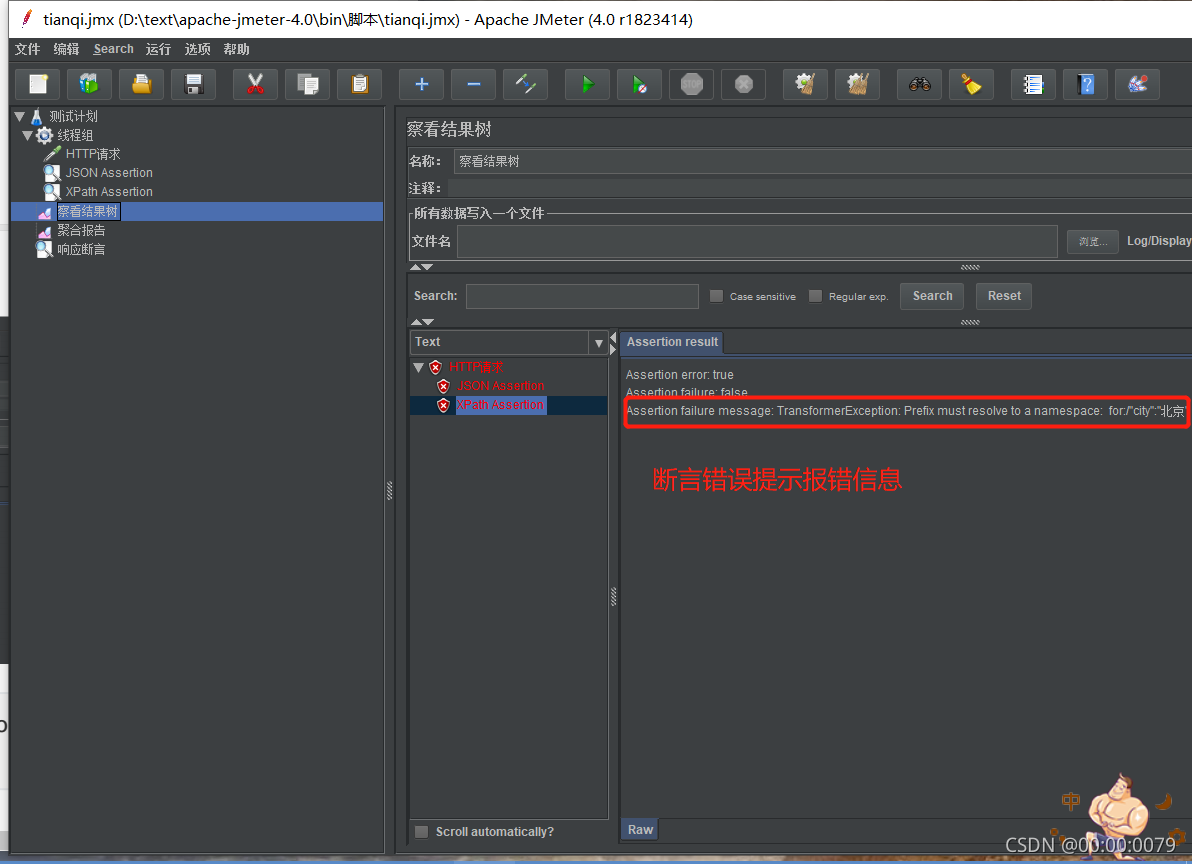Toggle Scroll automatically checkbox
This screenshot has width=1192, height=864.
click(421, 832)
